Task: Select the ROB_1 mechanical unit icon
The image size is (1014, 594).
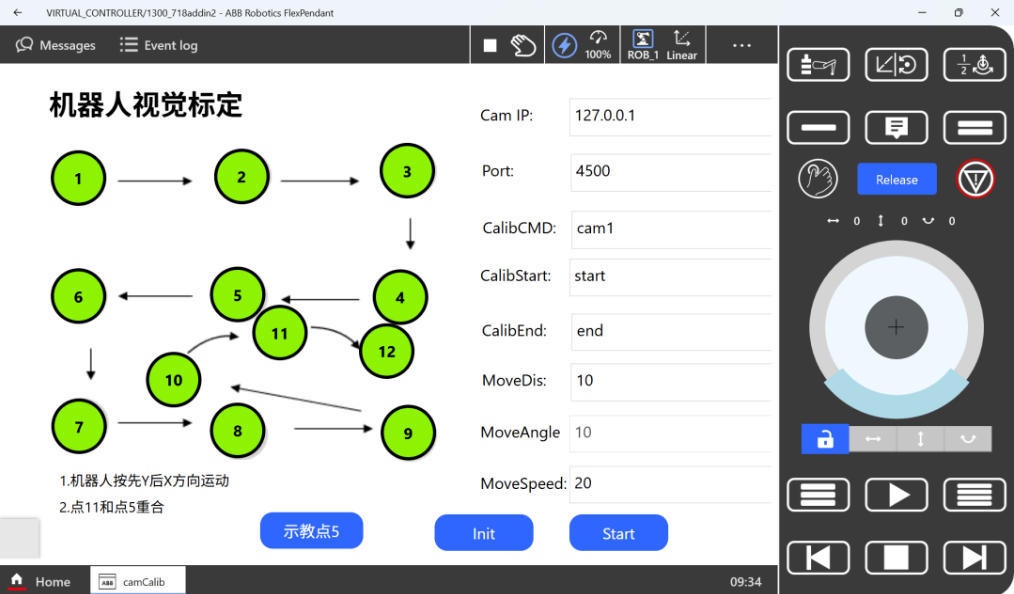Action: [643, 45]
